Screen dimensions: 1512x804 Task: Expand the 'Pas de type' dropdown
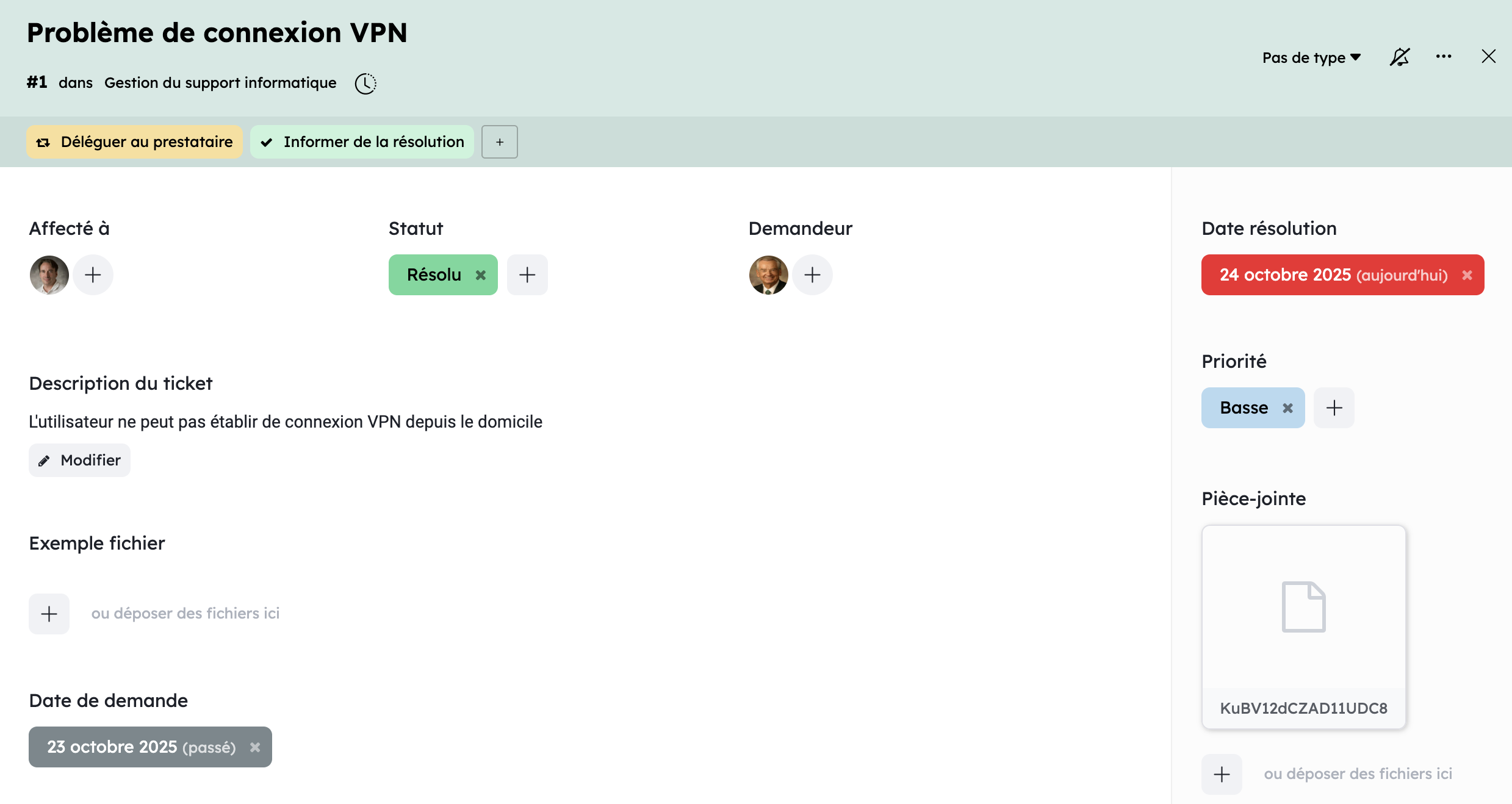[x=1311, y=57]
